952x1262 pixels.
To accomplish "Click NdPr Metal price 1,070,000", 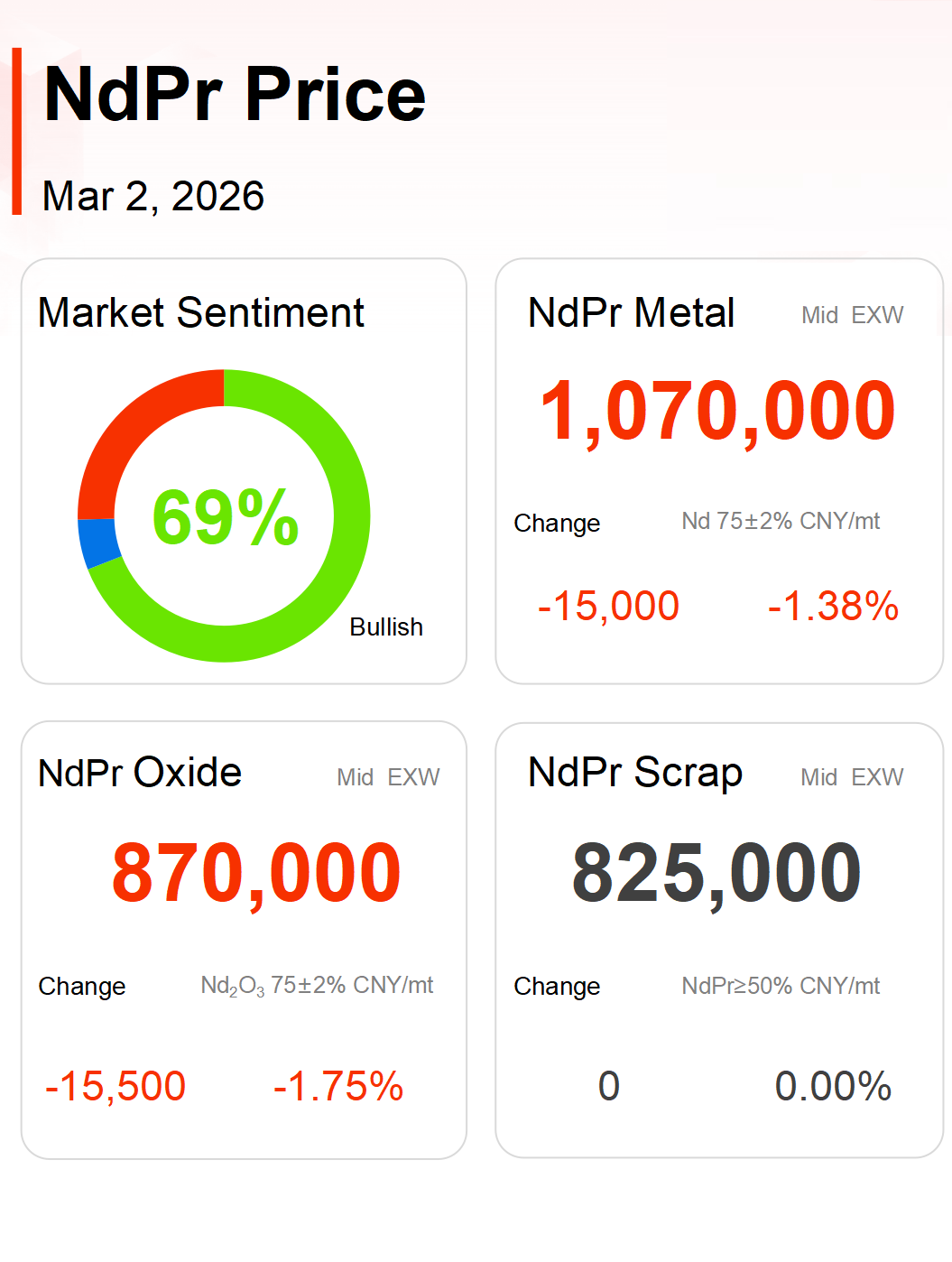I will point(717,411).
